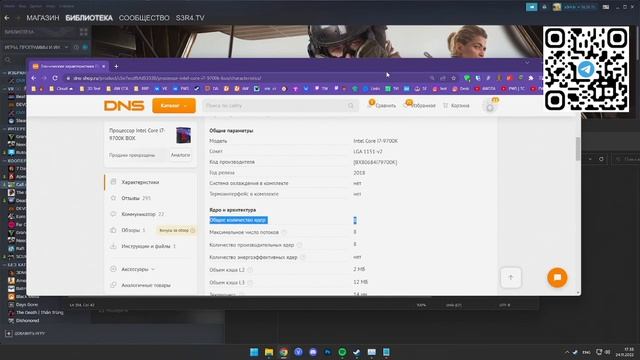Click Steam library search magnifier
This screenshot has height=360, width=640.
click(8, 60)
